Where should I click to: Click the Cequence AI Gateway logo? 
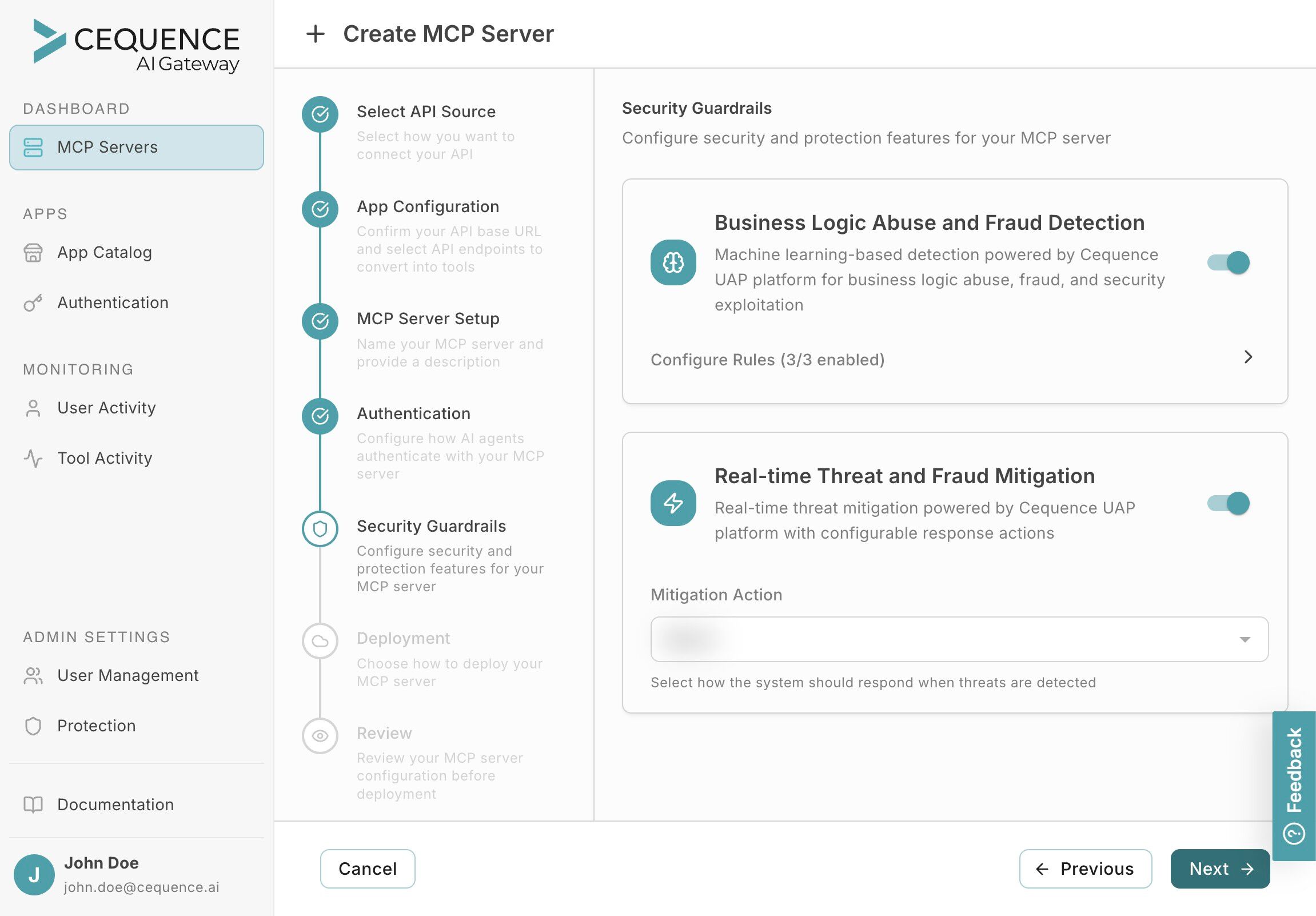137,47
